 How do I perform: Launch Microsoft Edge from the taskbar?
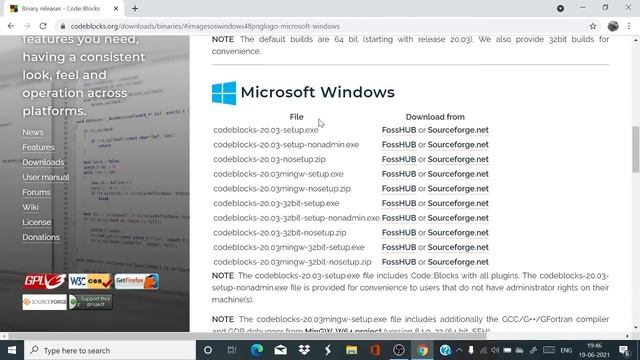(x=257, y=350)
